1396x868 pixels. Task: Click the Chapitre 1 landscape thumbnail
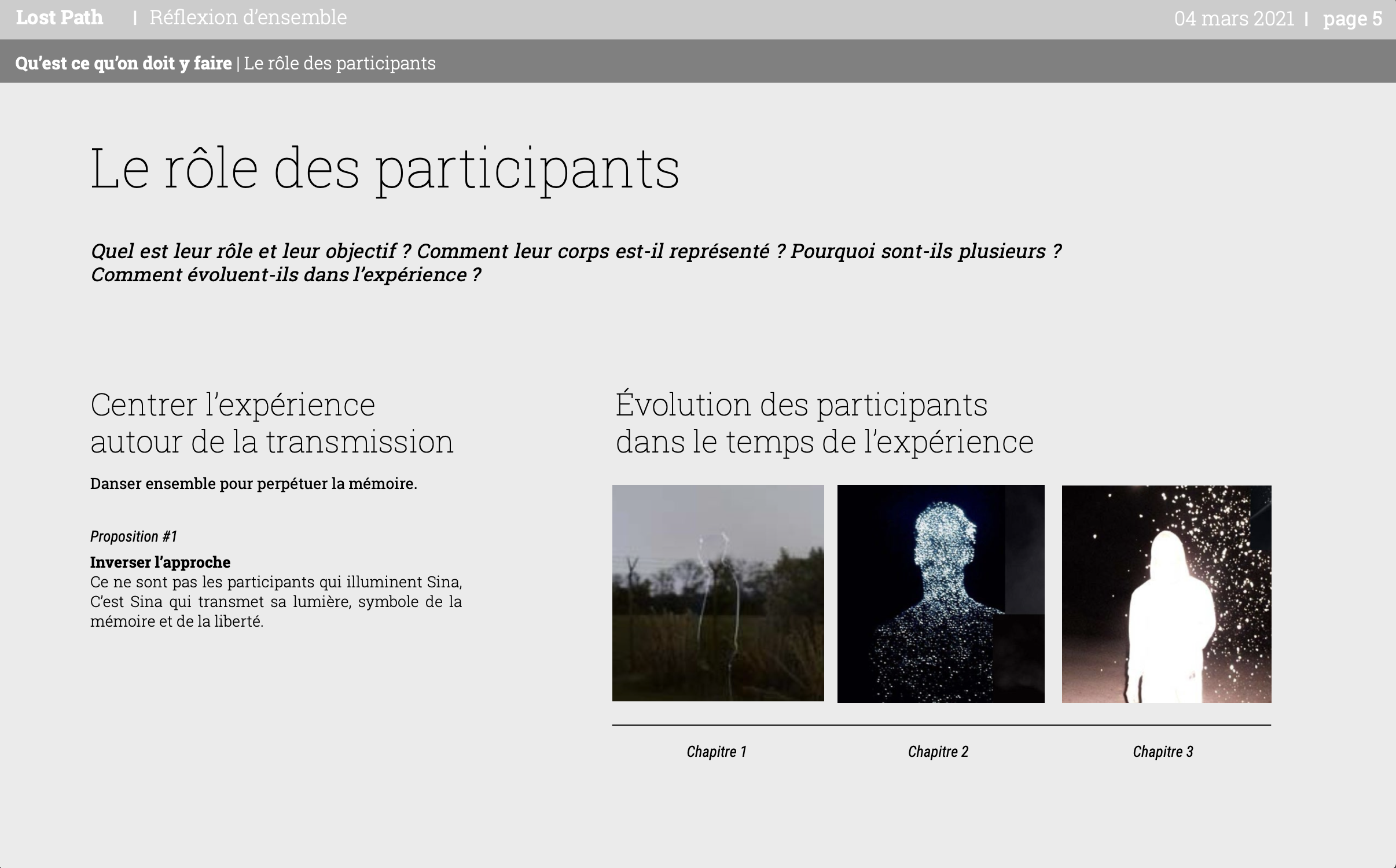coord(718,593)
